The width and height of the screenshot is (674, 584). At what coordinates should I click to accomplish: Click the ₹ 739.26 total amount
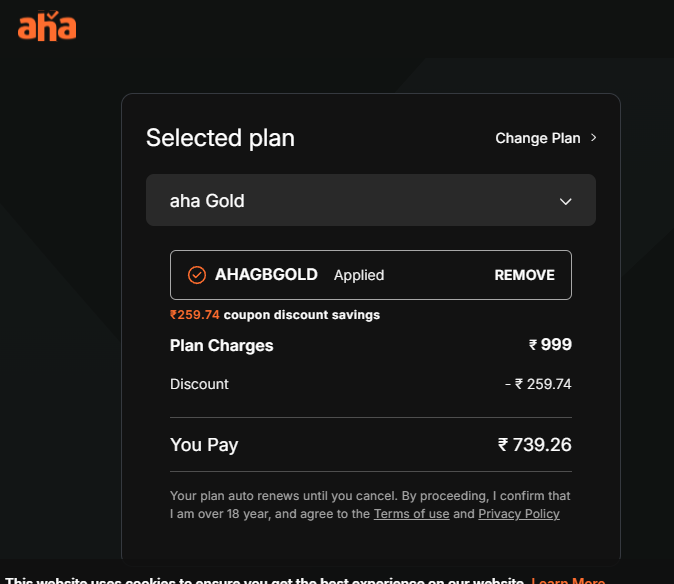click(x=535, y=445)
